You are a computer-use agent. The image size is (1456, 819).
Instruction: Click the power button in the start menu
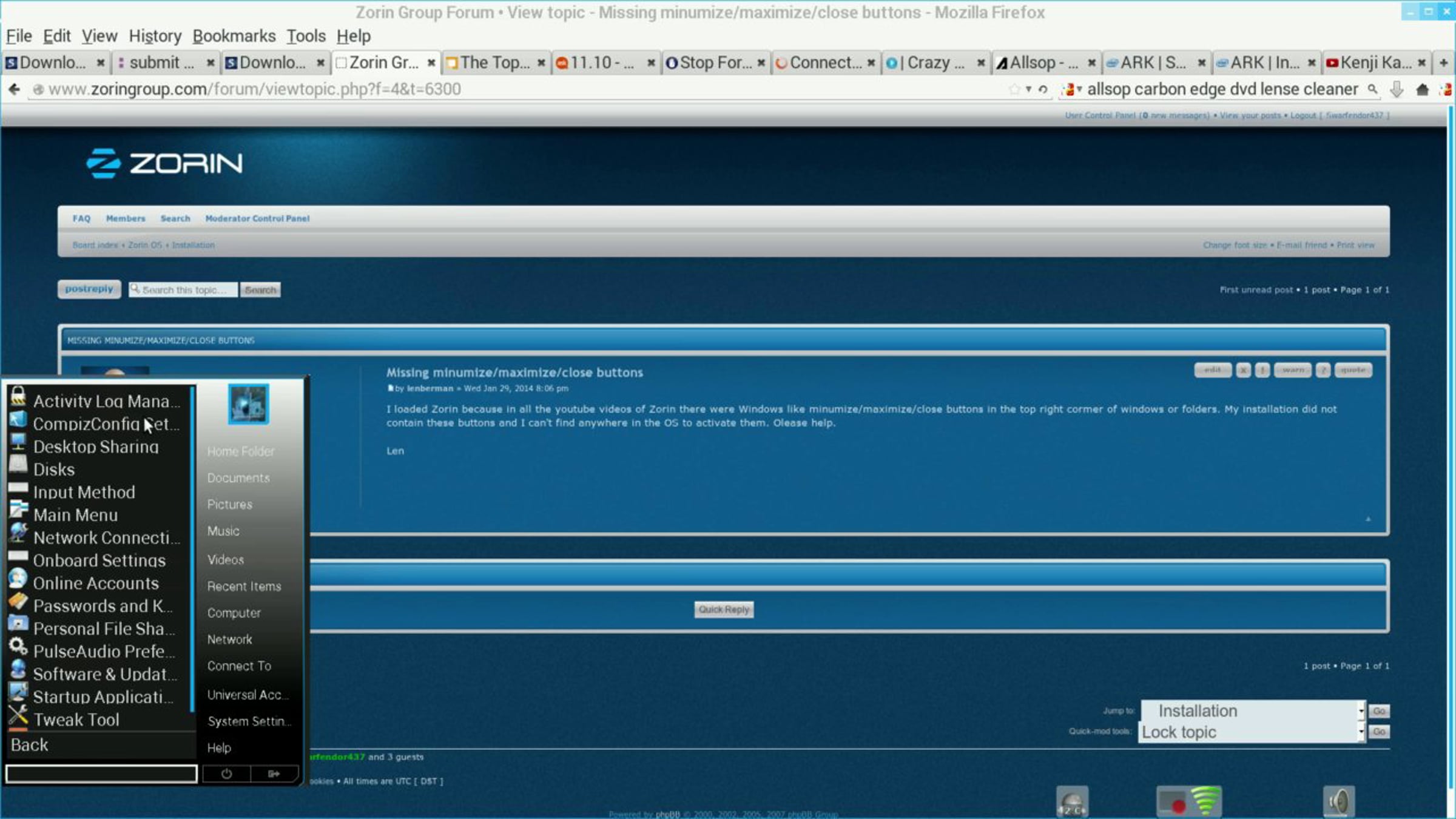pyautogui.click(x=226, y=773)
